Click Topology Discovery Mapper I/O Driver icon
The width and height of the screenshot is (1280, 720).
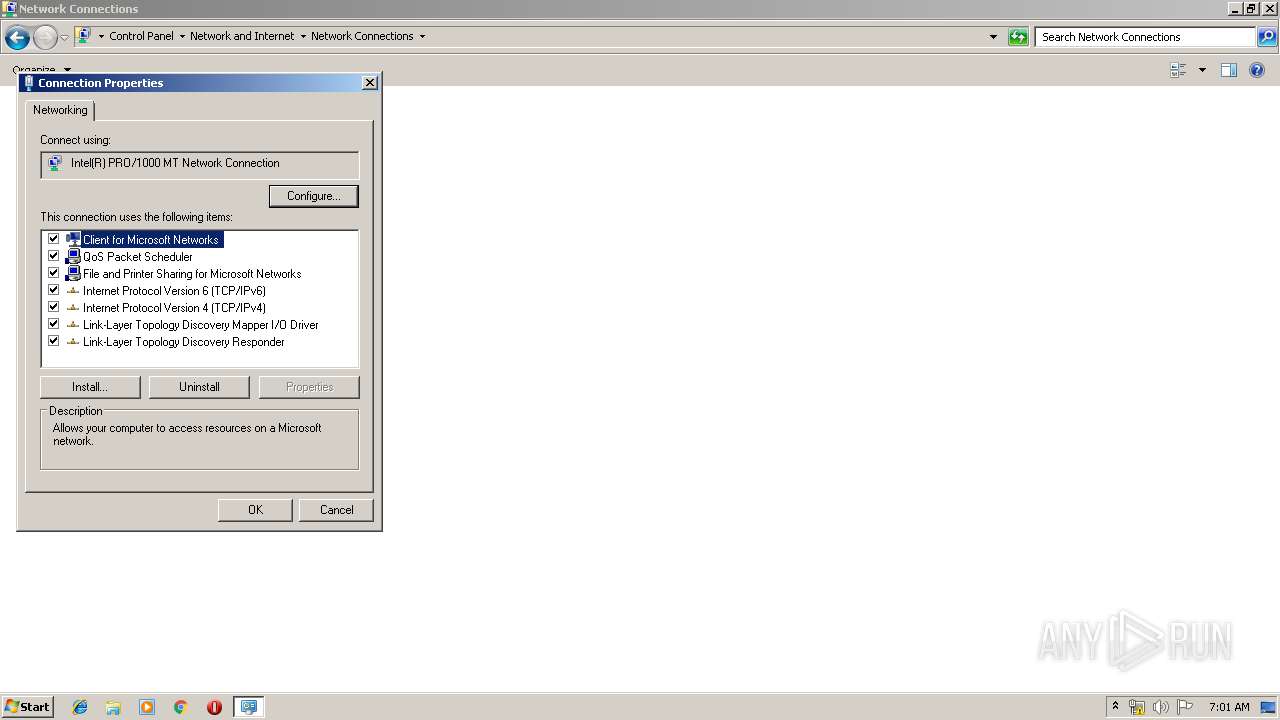pyautogui.click(x=73, y=325)
